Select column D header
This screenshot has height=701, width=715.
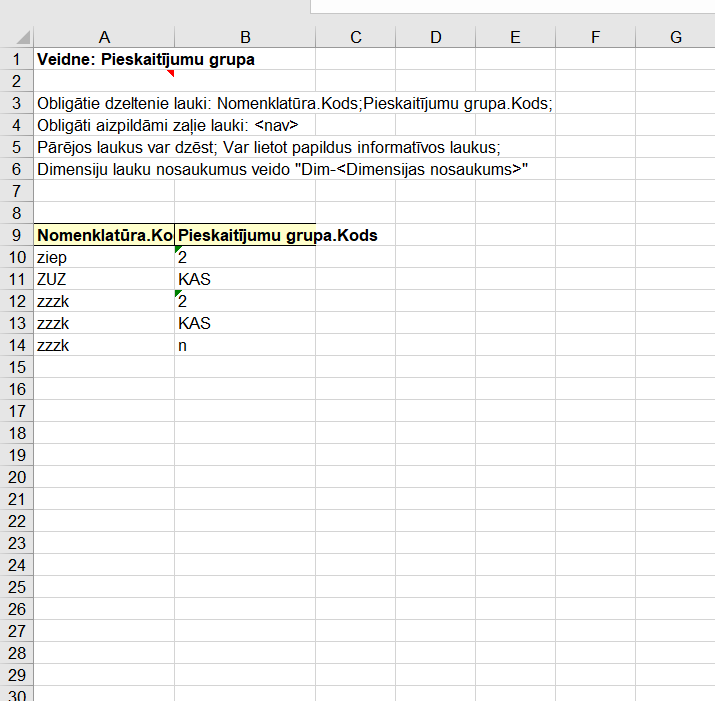pyautogui.click(x=435, y=37)
